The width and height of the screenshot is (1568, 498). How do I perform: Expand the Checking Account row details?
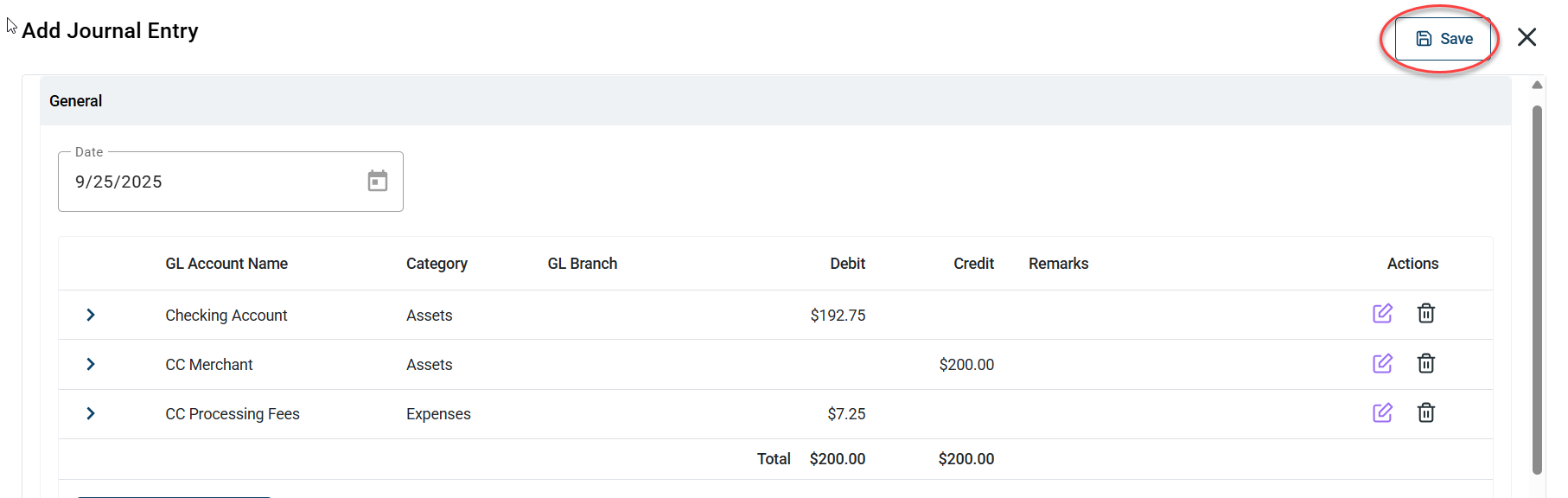click(x=90, y=315)
